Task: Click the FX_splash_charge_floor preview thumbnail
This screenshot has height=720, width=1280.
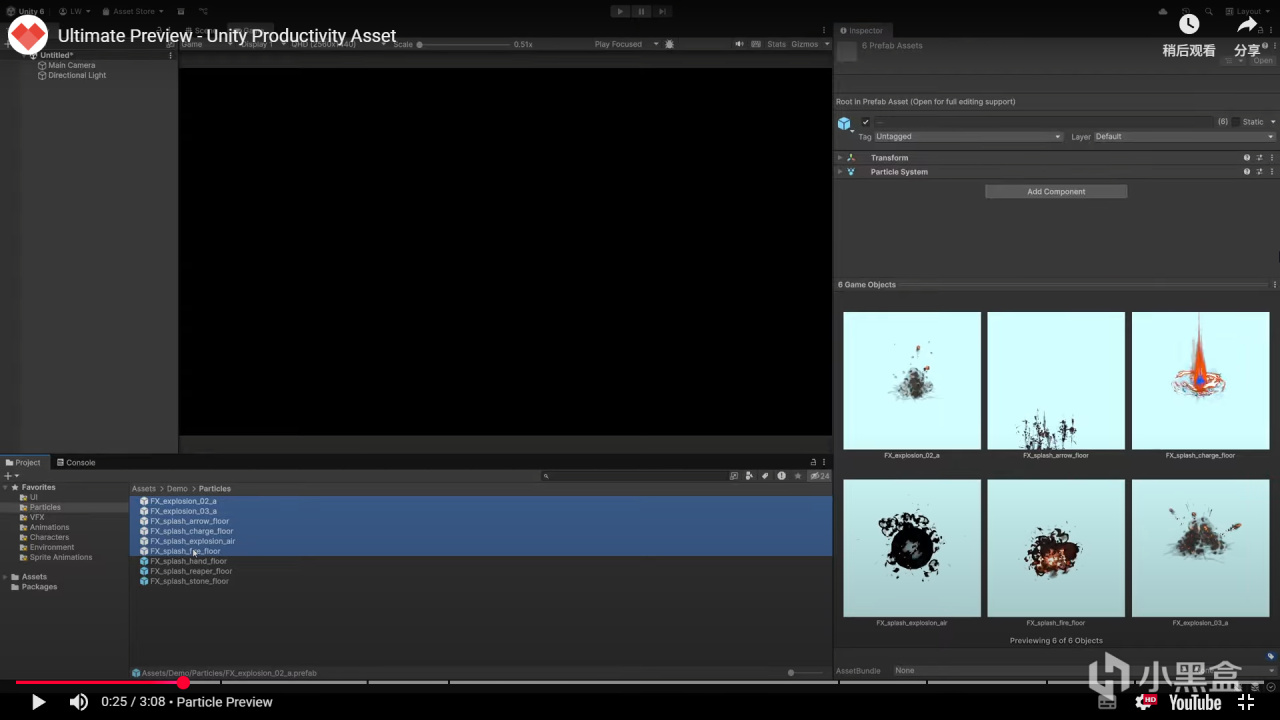Action: click(1200, 381)
